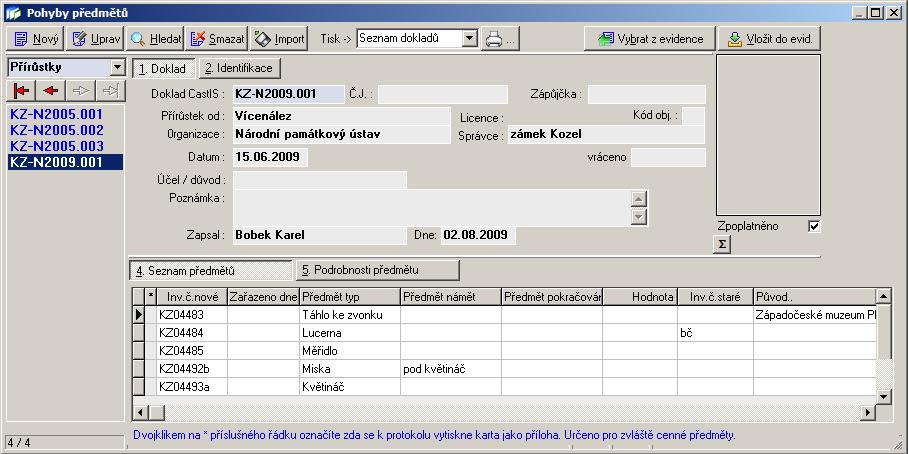Go to last record arrow
The width and height of the screenshot is (908, 454).
[110, 91]
